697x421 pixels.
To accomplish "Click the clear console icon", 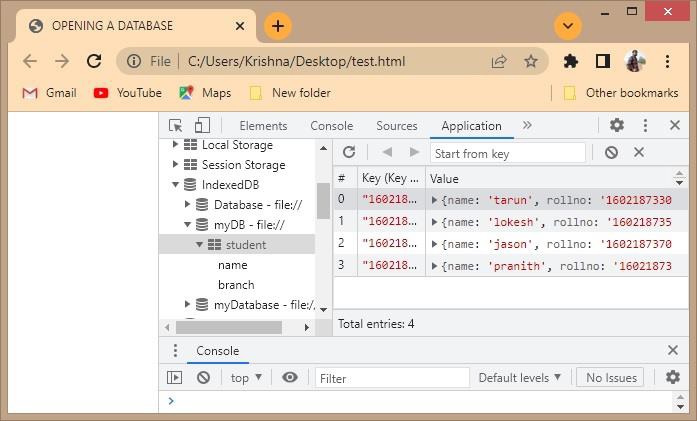I will coord(203,377).
